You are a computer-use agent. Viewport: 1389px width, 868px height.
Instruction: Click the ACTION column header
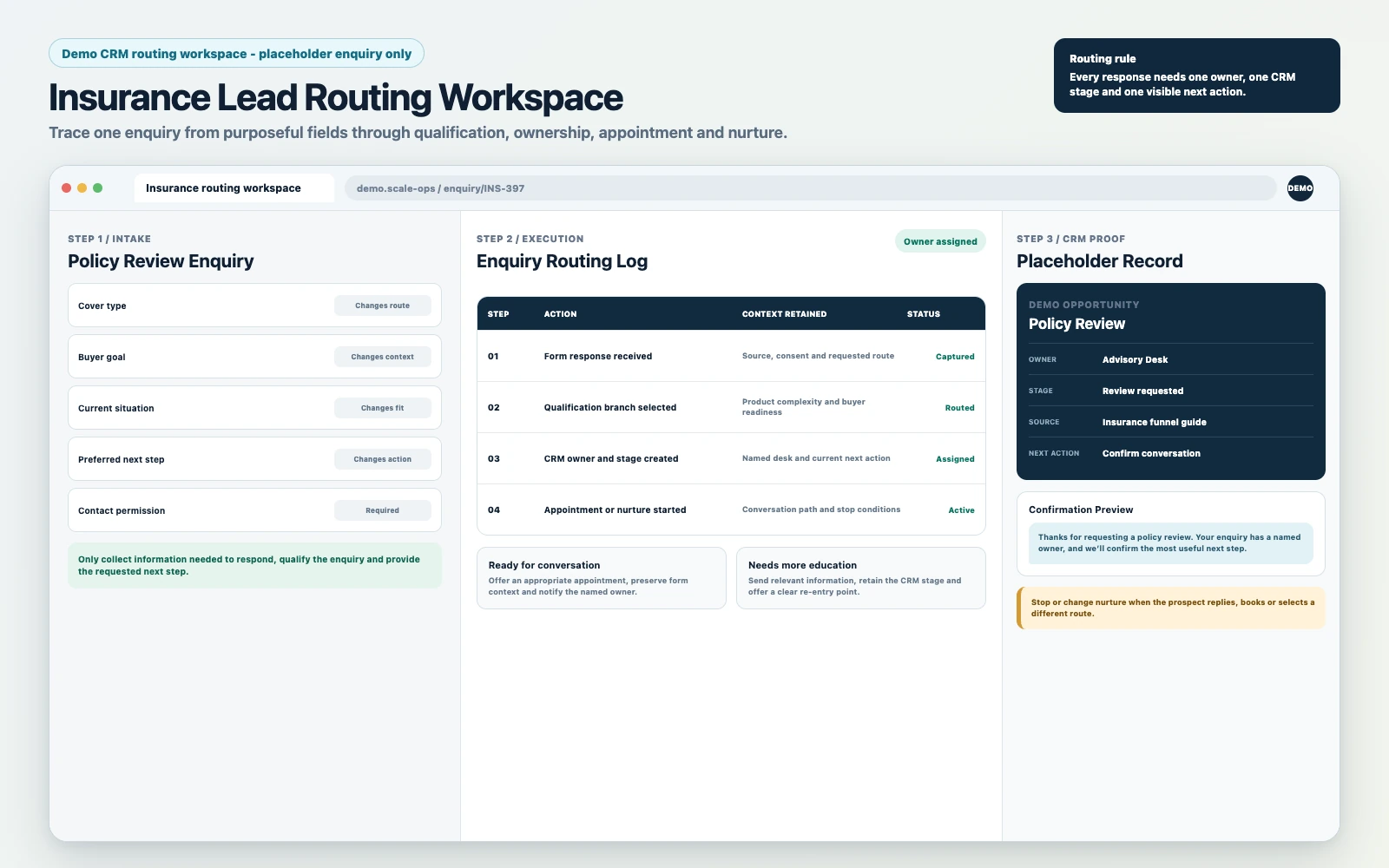tap(560, 314)
